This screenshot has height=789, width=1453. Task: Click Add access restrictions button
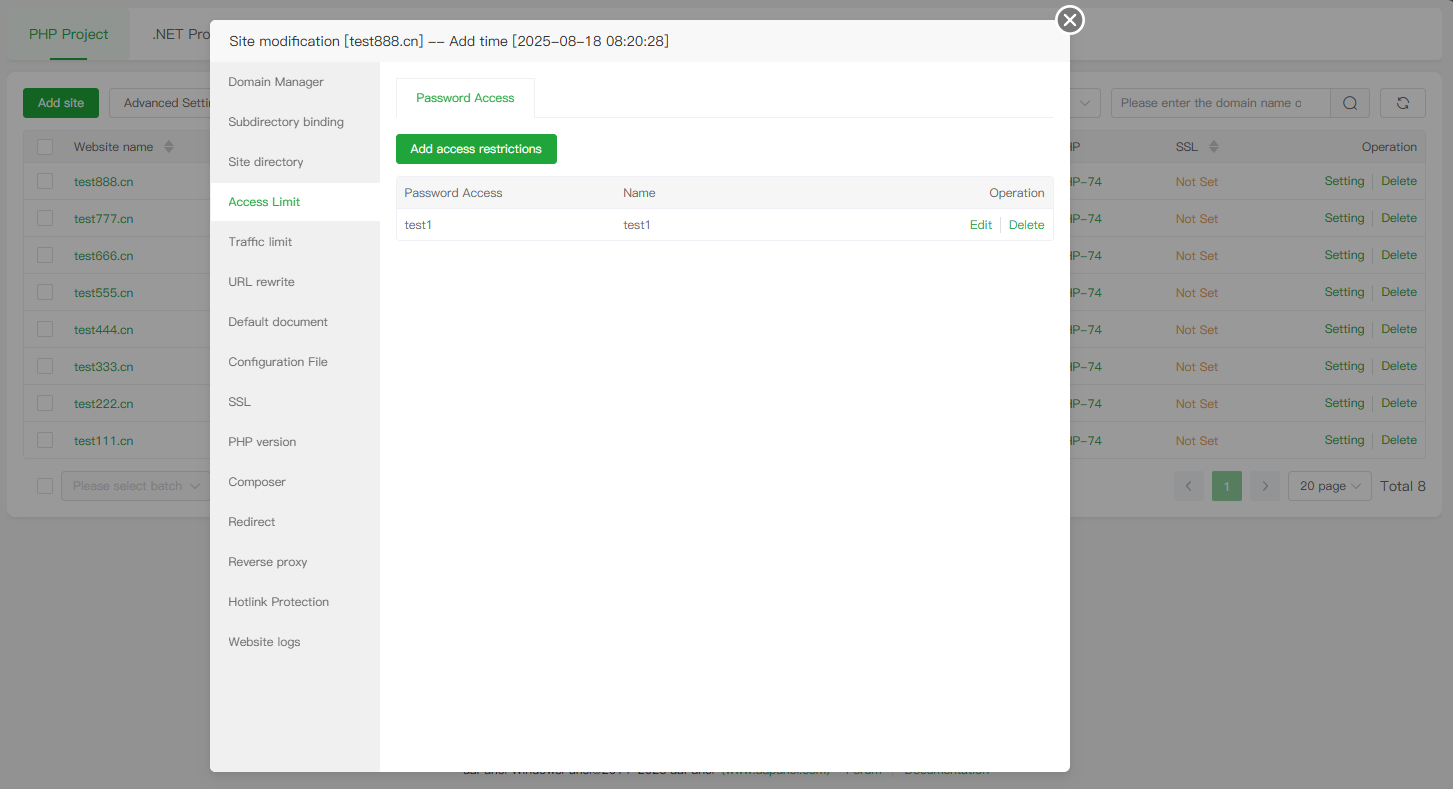(476, 149)
